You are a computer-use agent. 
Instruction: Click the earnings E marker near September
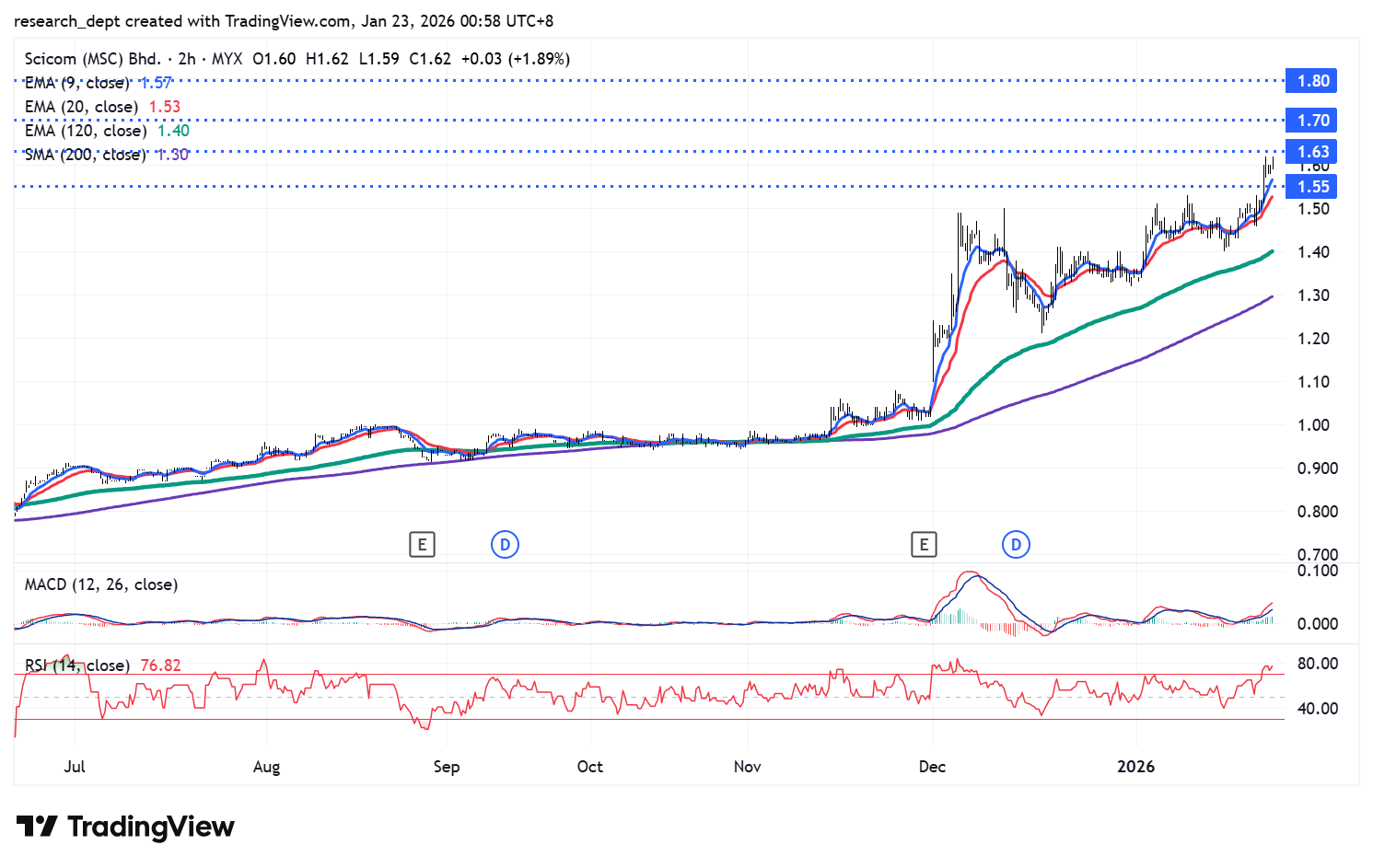(422, 545)
